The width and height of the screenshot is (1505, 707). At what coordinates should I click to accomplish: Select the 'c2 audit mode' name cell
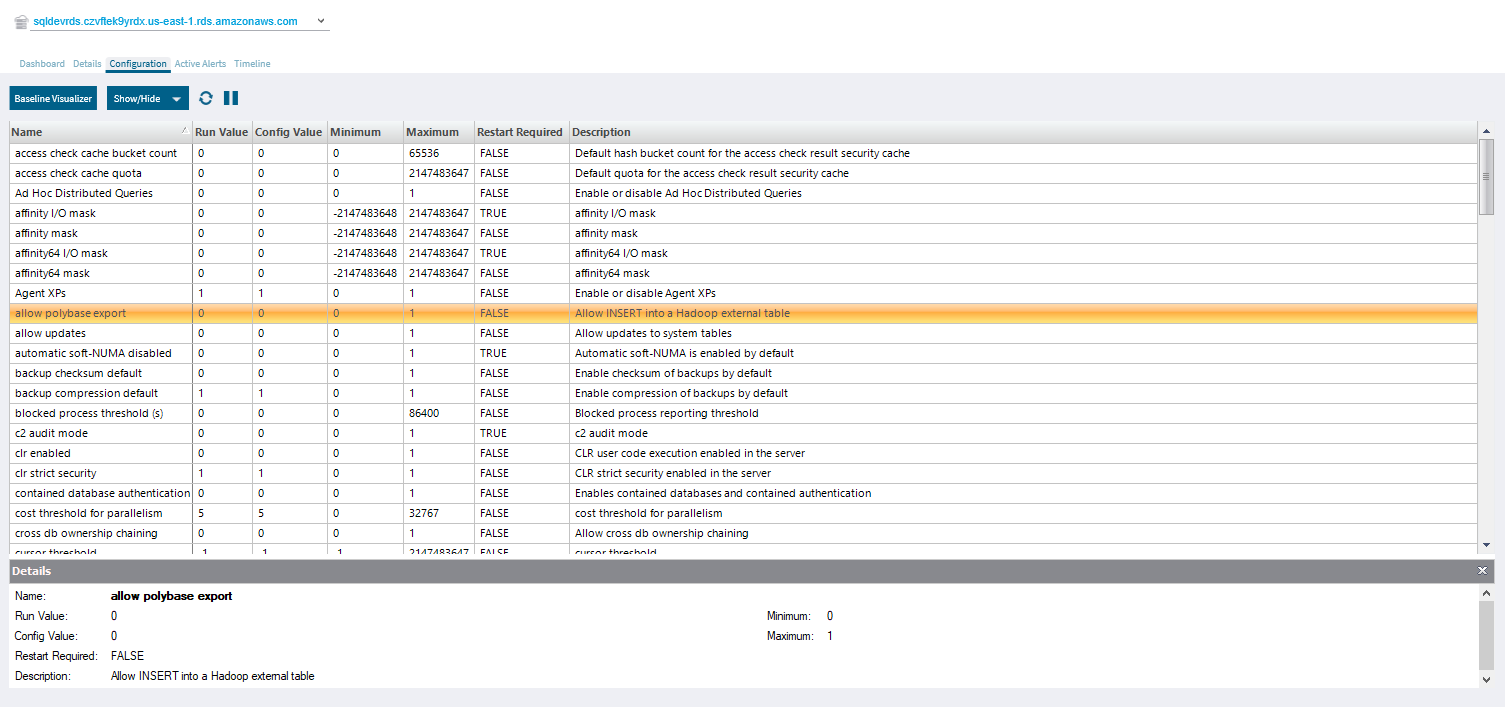click(x=101, y=433)
